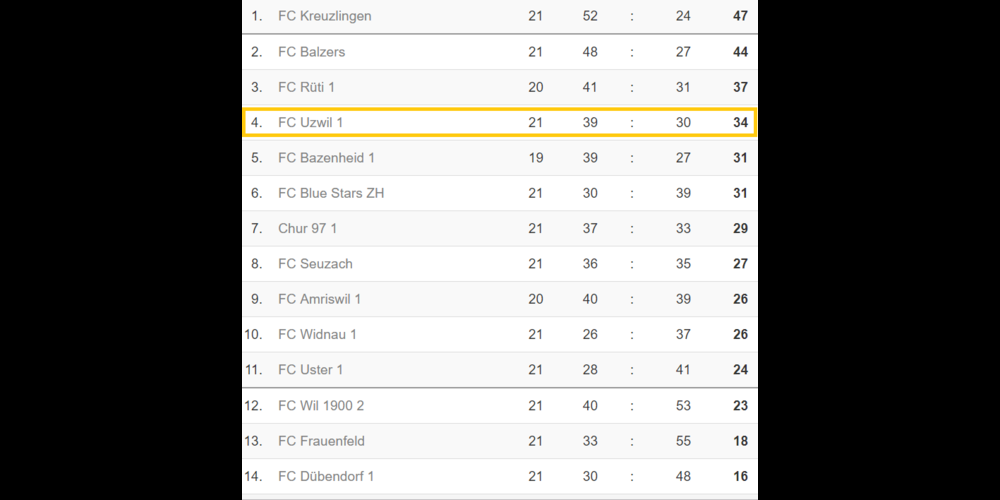
Task: Click FC Bazenheid 1 team name
Action: click(326, 158)
